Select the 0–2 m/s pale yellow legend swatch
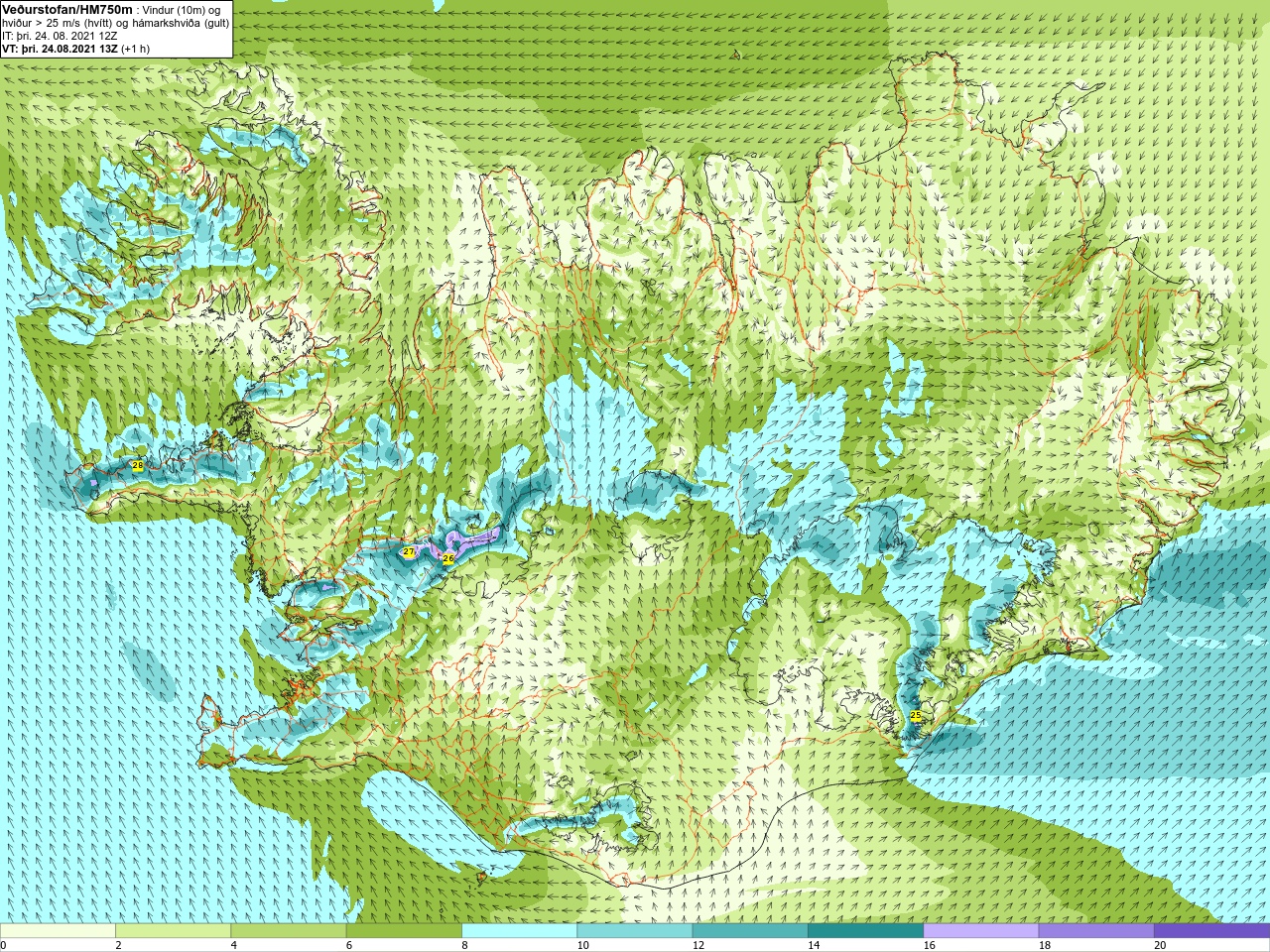The width and height of the screenshot is (1270, 952). (x=58, y=931)
